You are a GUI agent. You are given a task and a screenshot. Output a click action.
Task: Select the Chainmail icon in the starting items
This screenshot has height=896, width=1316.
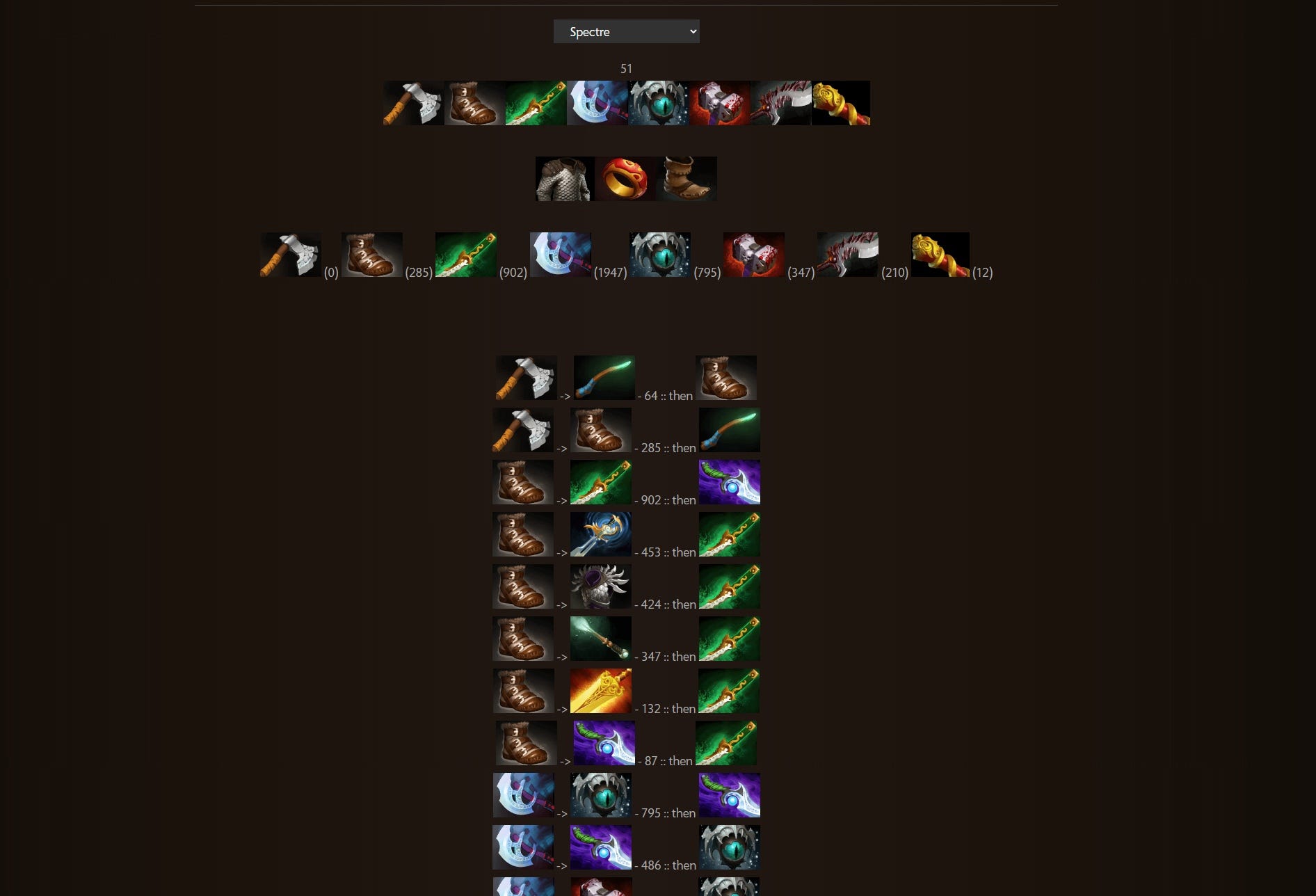[565, 179]
